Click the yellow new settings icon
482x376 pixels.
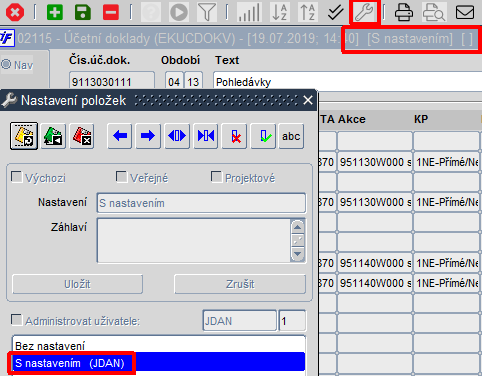click(x=24, y=136)
